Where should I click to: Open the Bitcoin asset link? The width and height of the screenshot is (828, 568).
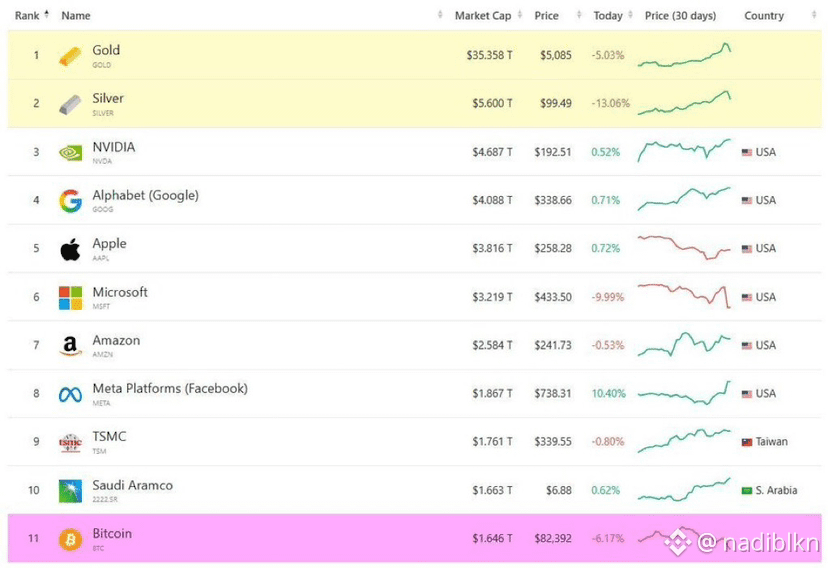(112, 534)
